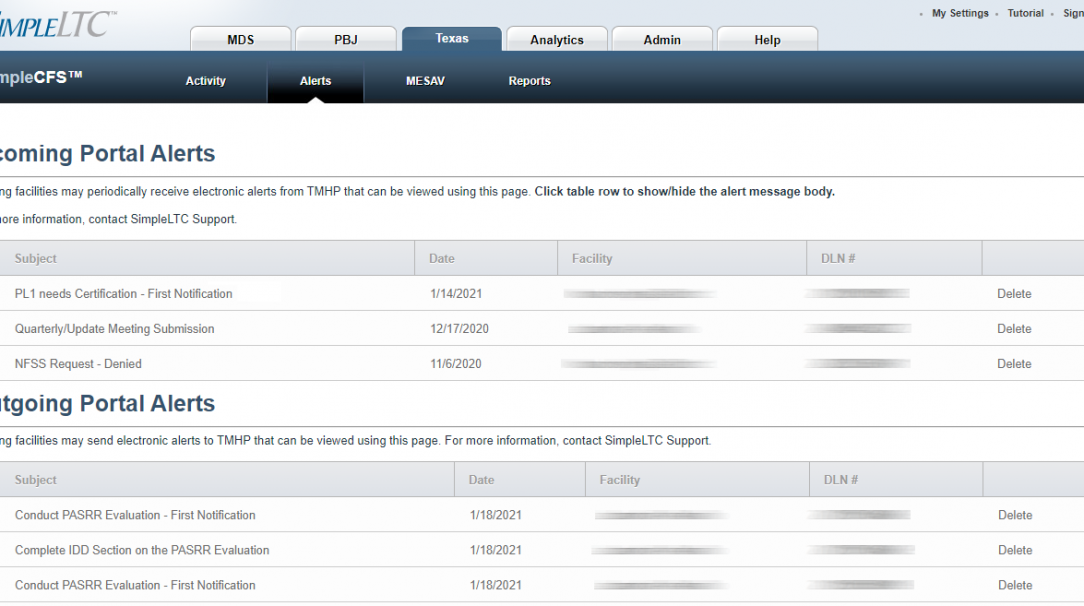Delete the Quarterly/Update Meeting Submission alert

pyautogui.click(x=1014, y=329)
